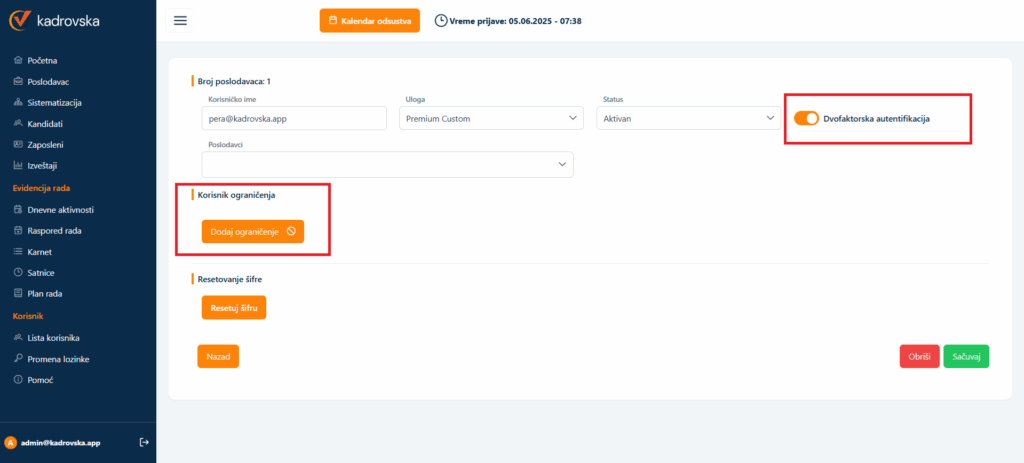1024x463 pixels.
Task: Click the Kadrovska logo icon
Action: 20,21
